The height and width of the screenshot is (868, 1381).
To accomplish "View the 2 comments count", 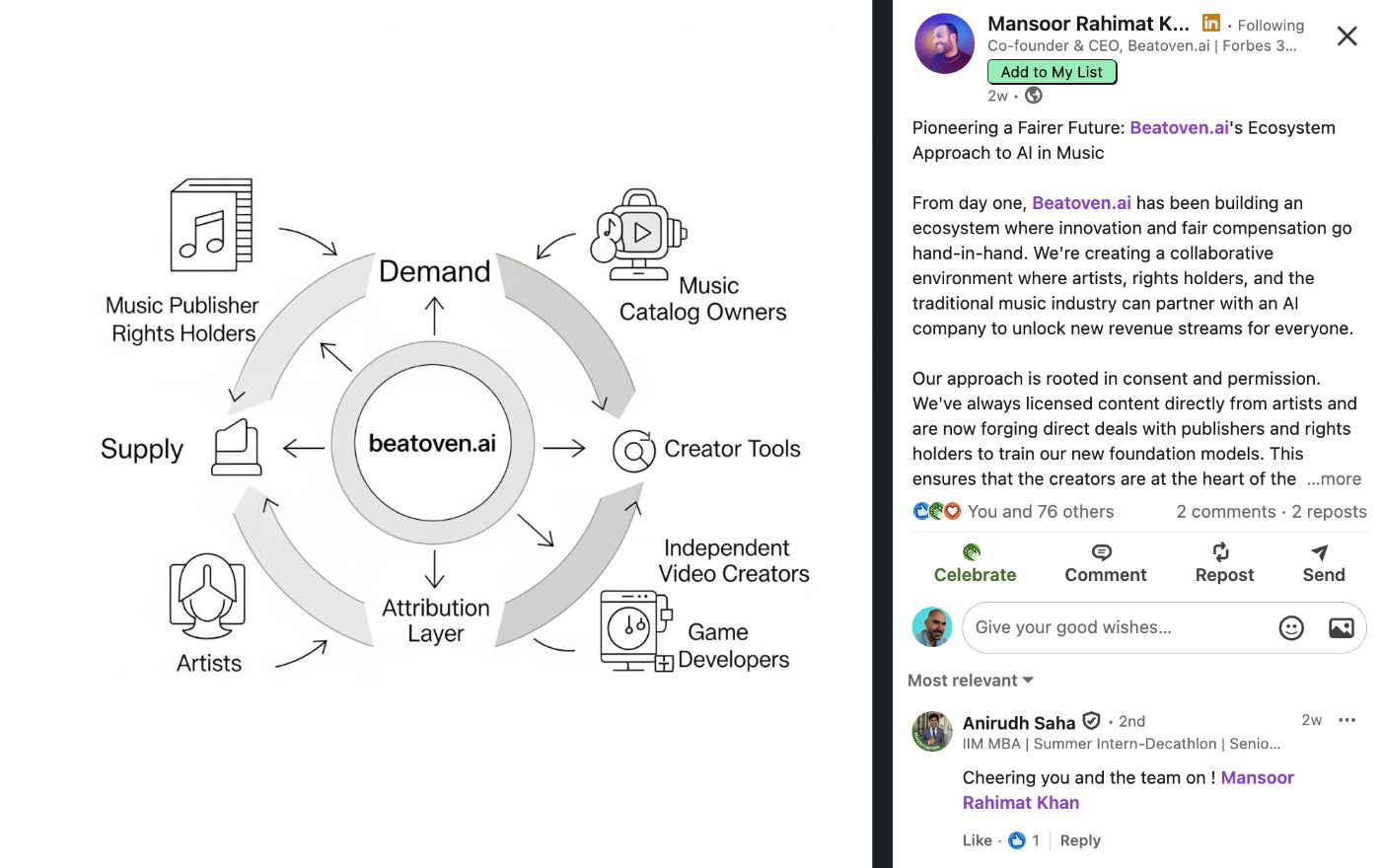I will click(x=1225, y=511).
